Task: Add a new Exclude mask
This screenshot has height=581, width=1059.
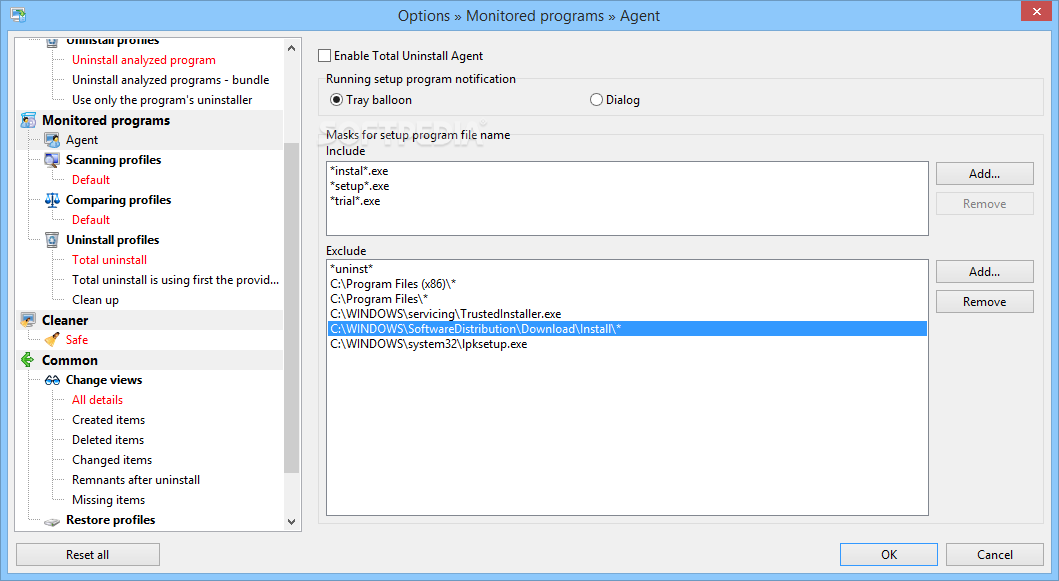Action: (984, 272)
